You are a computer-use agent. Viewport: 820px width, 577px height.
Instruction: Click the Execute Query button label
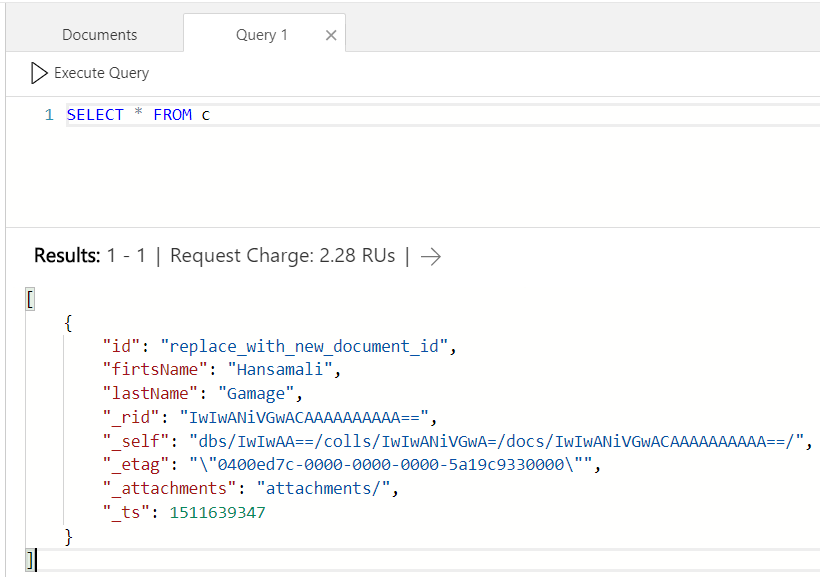(x=101, y=73)
